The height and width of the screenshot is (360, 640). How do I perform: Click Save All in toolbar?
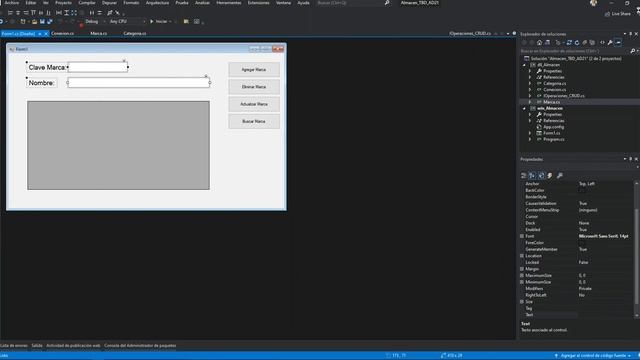(49, 21)
